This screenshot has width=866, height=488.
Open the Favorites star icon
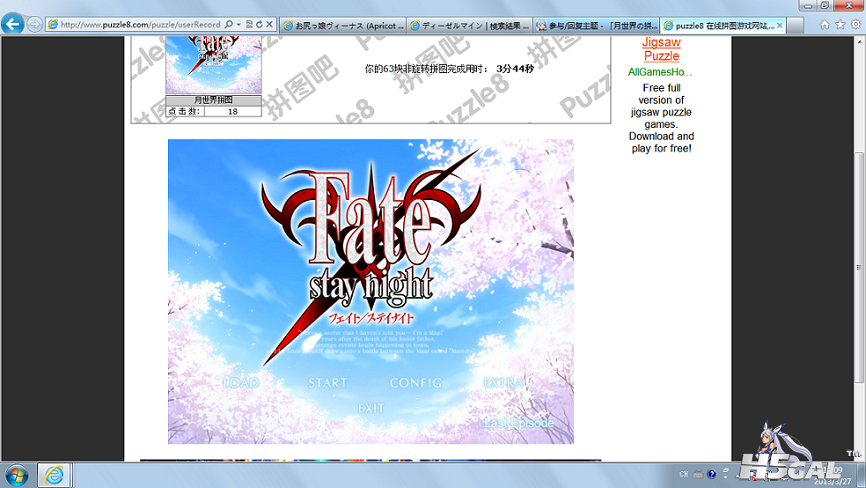pos(838,23)
